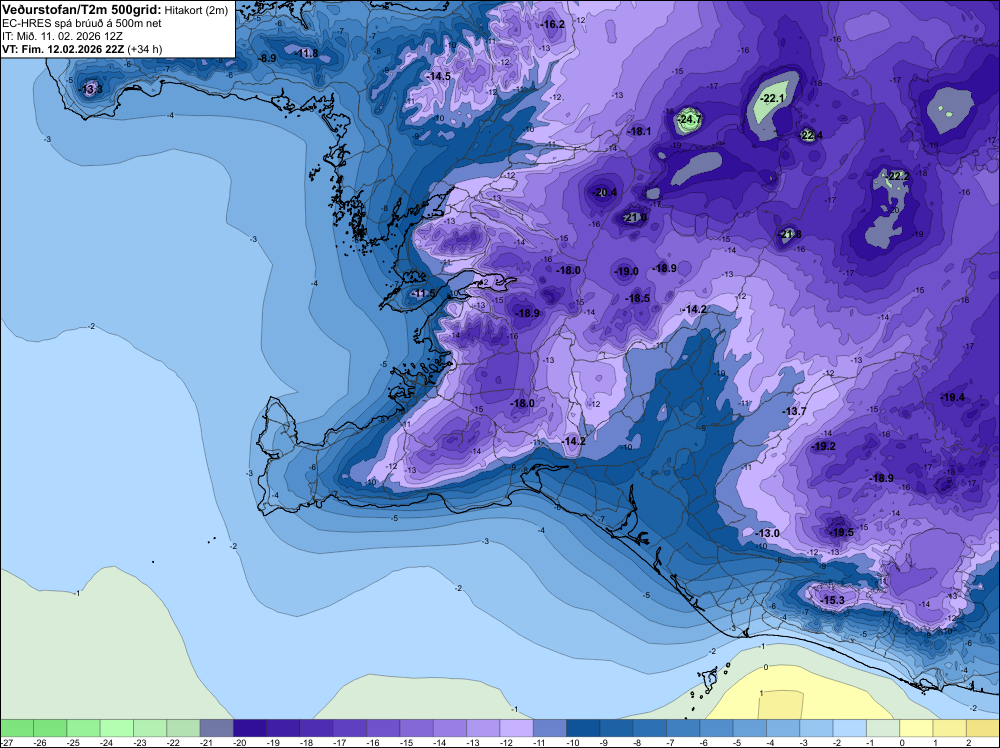
Task: Click the -21.0 temperature value
Action: point(635,217)
